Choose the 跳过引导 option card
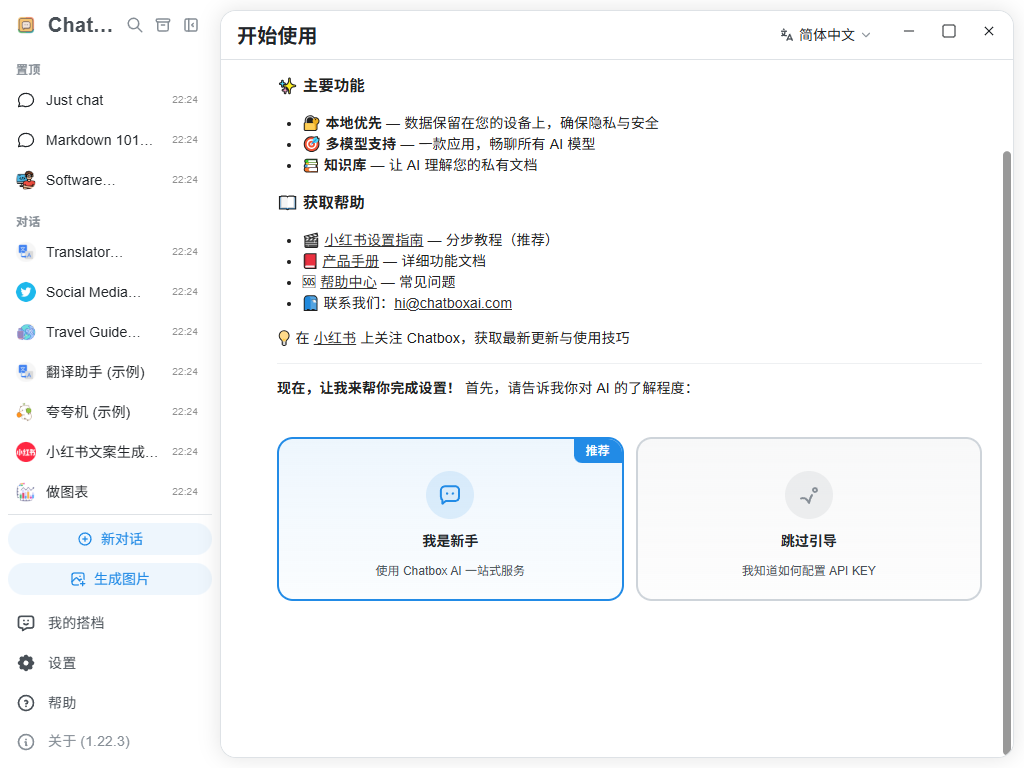This screenshot has height=768, width=1024. [808, 519]
